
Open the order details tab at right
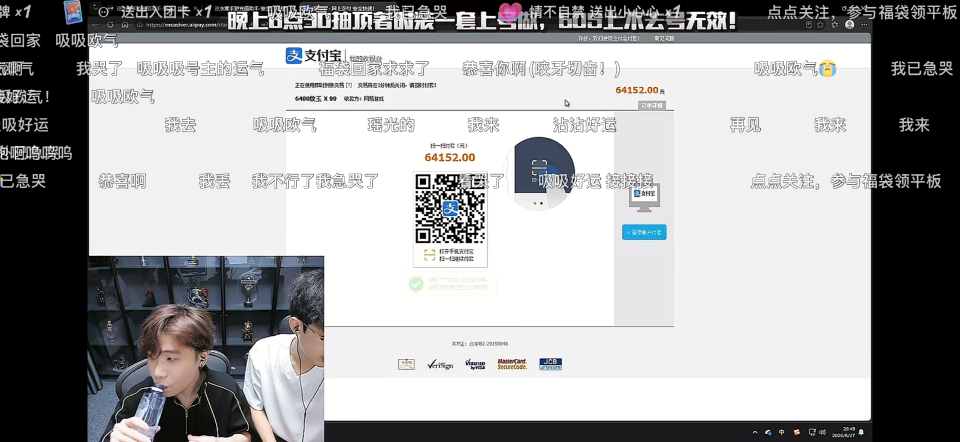[651, 105]
